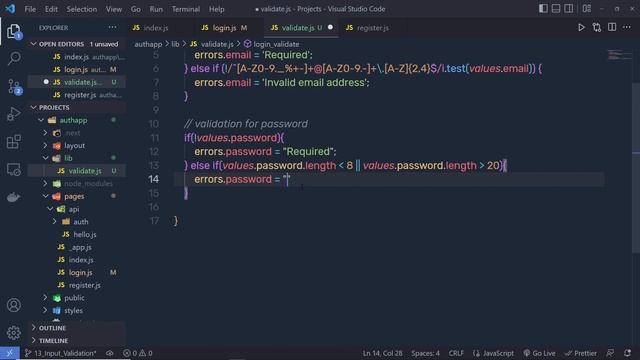The height and width of the screenshot is (360, 640).
Task: Click the errors and warnings count
Action: pyautogui.click(x=138, y=353)
